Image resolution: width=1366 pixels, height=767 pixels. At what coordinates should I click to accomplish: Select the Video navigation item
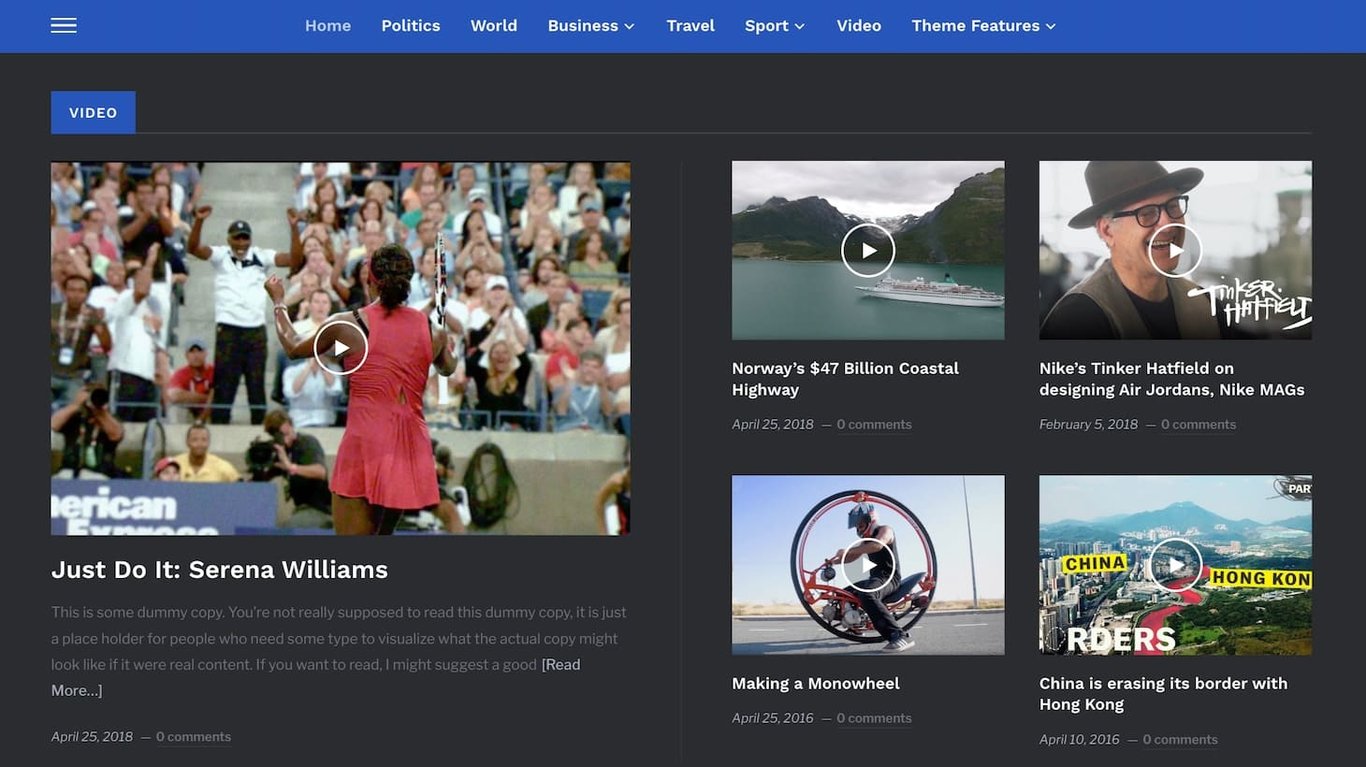tap(858, 25)
